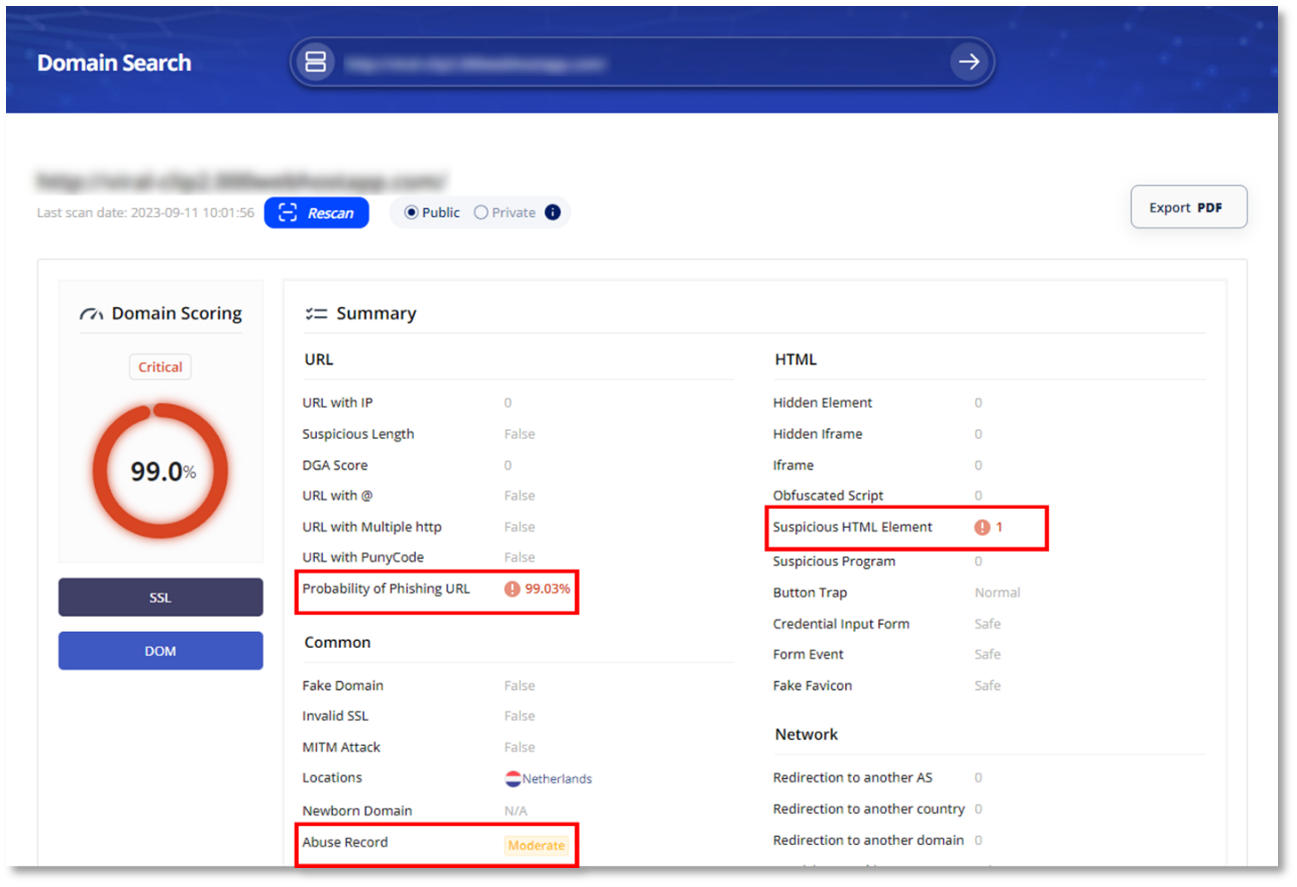1297x887 pixels.
Task: Click the 99.0% score ring
Action: pyautogui.click(x=160, y=471)
